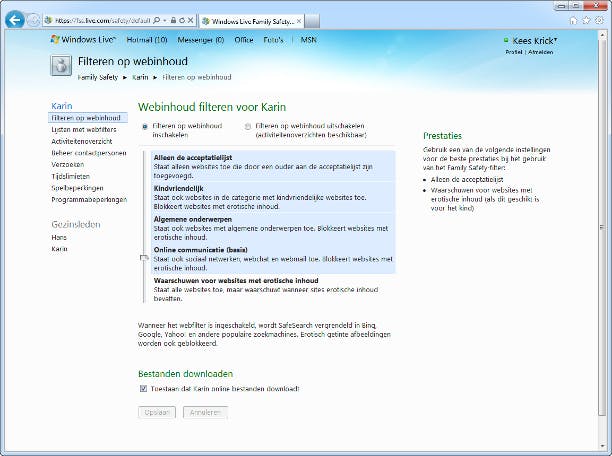
Task: Open Foto's in the header menu
Action: point(273,40)
